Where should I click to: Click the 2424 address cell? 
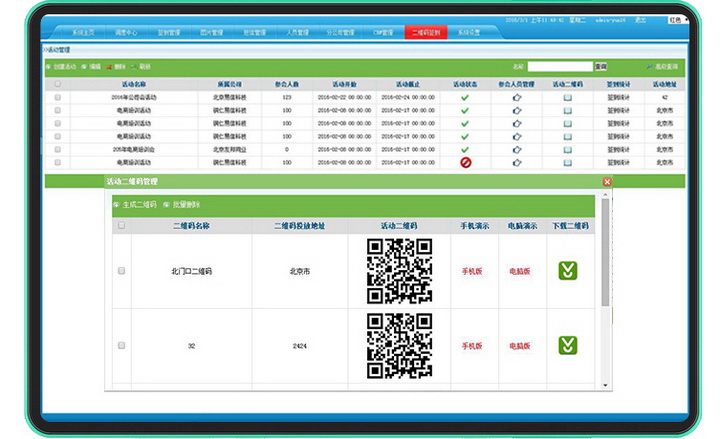[300, 346]
